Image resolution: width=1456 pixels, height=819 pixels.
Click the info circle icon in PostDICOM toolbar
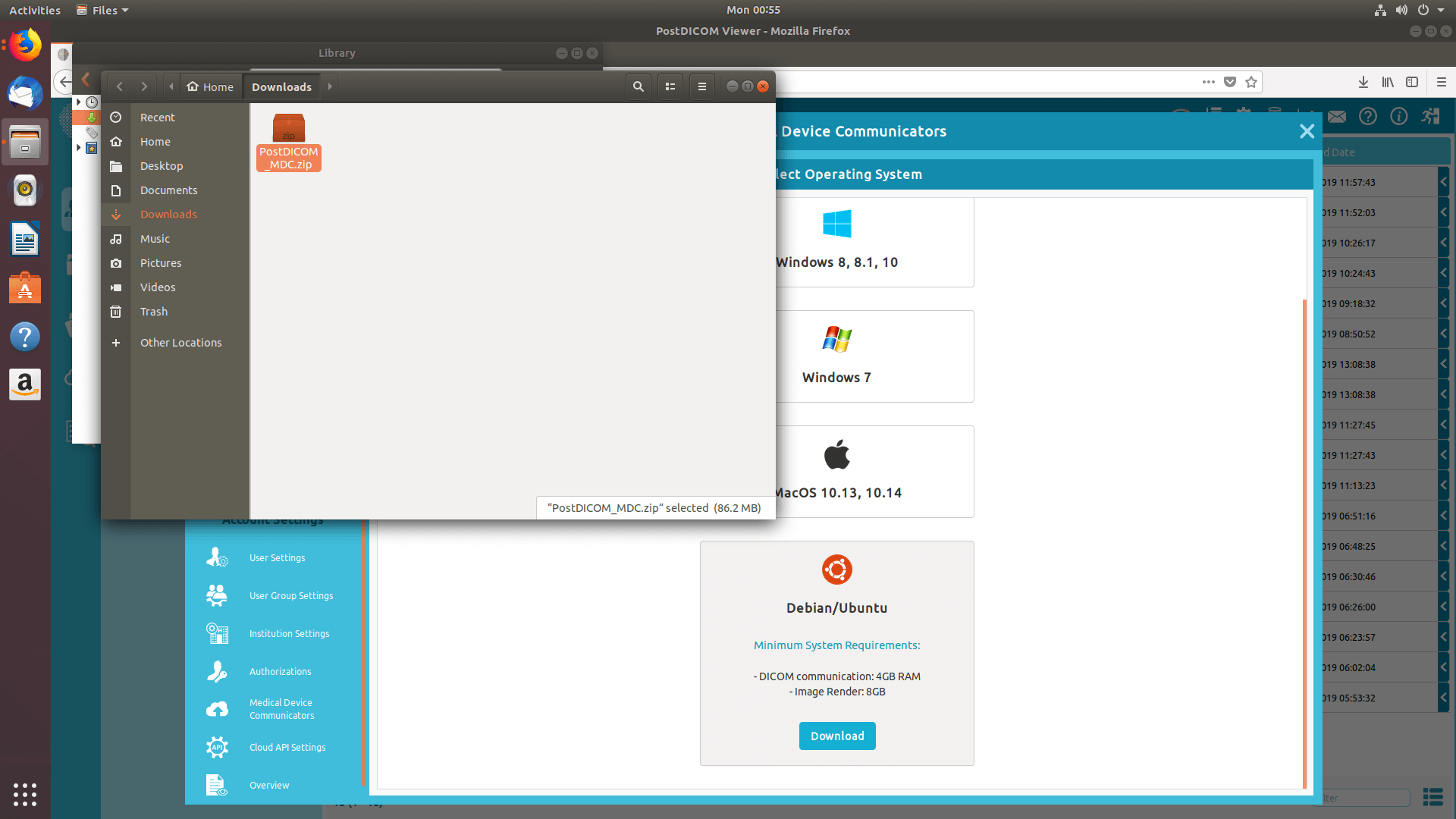pyautogui.click(x=1399, y=117)
